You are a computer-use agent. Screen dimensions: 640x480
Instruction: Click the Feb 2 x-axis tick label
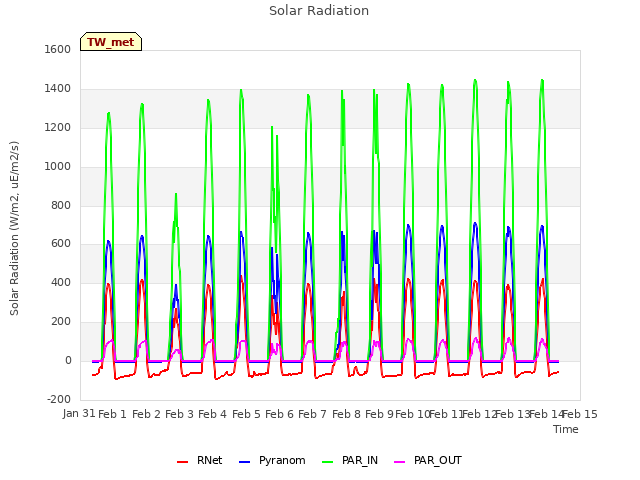tap(146, 414)
